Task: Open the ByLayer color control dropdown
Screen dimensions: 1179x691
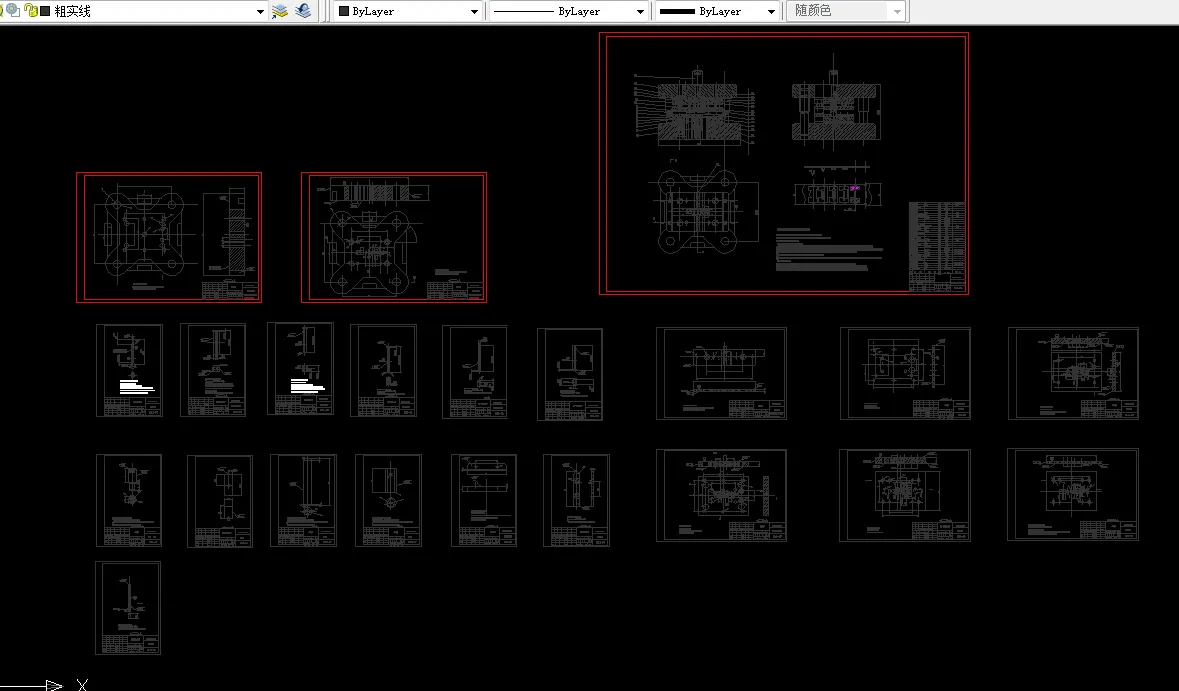Action: click(474, 11)
